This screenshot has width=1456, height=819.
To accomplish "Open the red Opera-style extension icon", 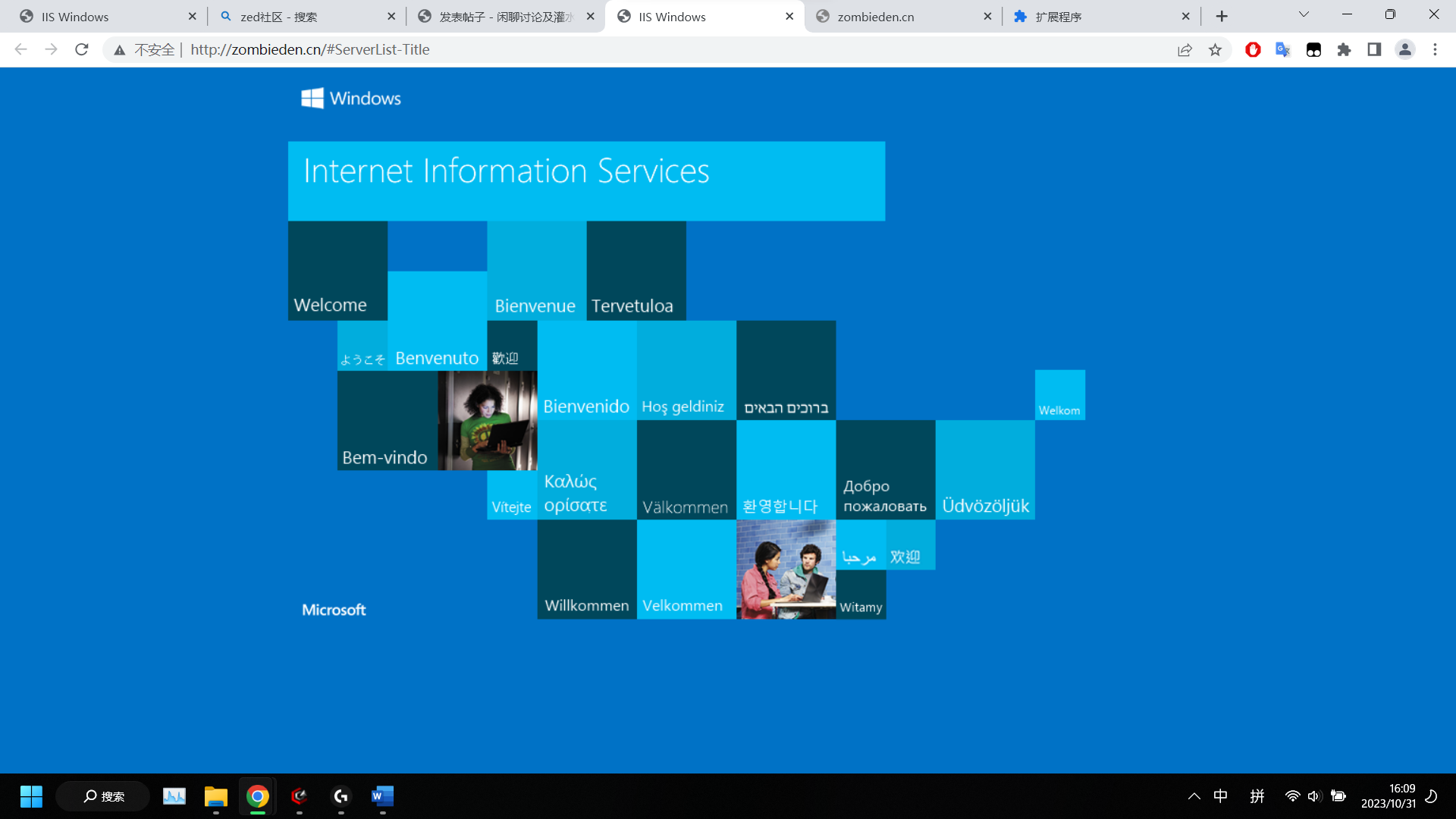I will (1253, 50).
